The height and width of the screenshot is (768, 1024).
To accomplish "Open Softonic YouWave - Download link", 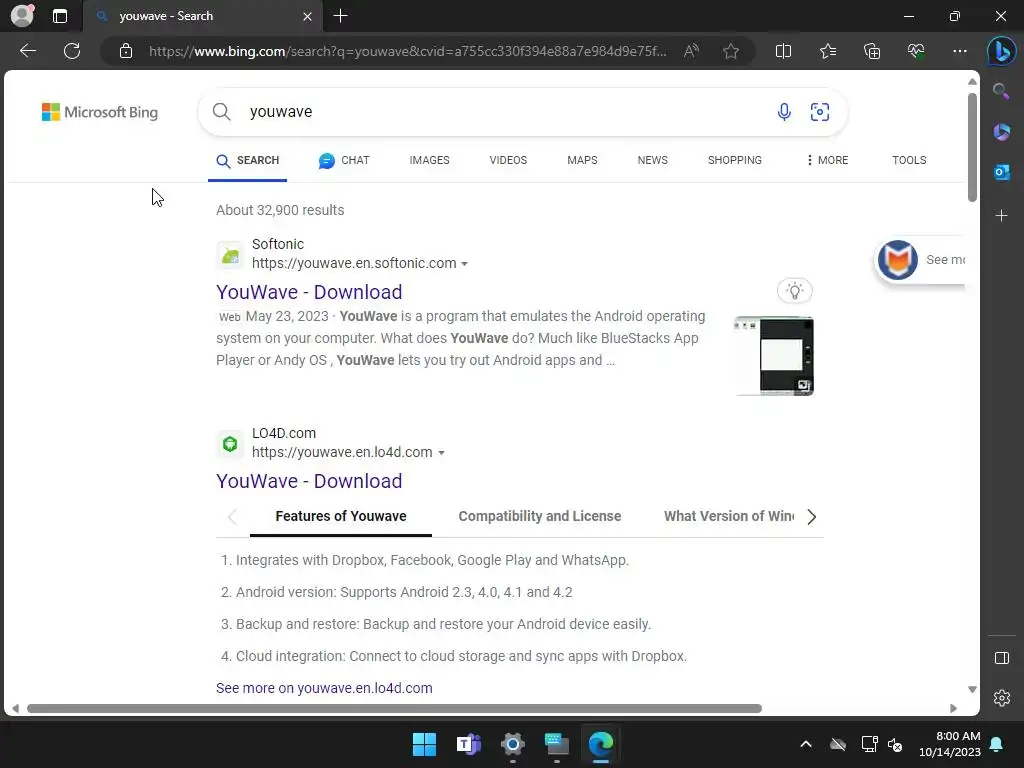I will pyautogui.click(x=309, y=292).
